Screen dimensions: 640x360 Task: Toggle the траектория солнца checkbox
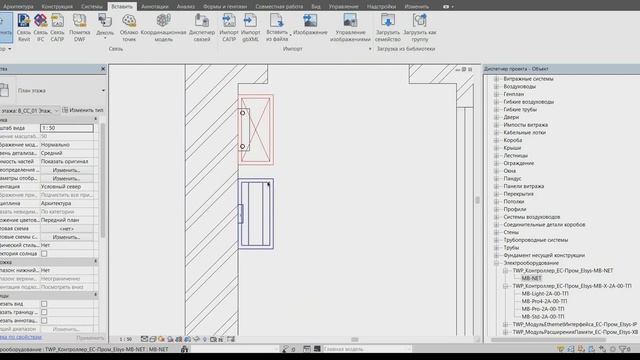coord(44,253)
